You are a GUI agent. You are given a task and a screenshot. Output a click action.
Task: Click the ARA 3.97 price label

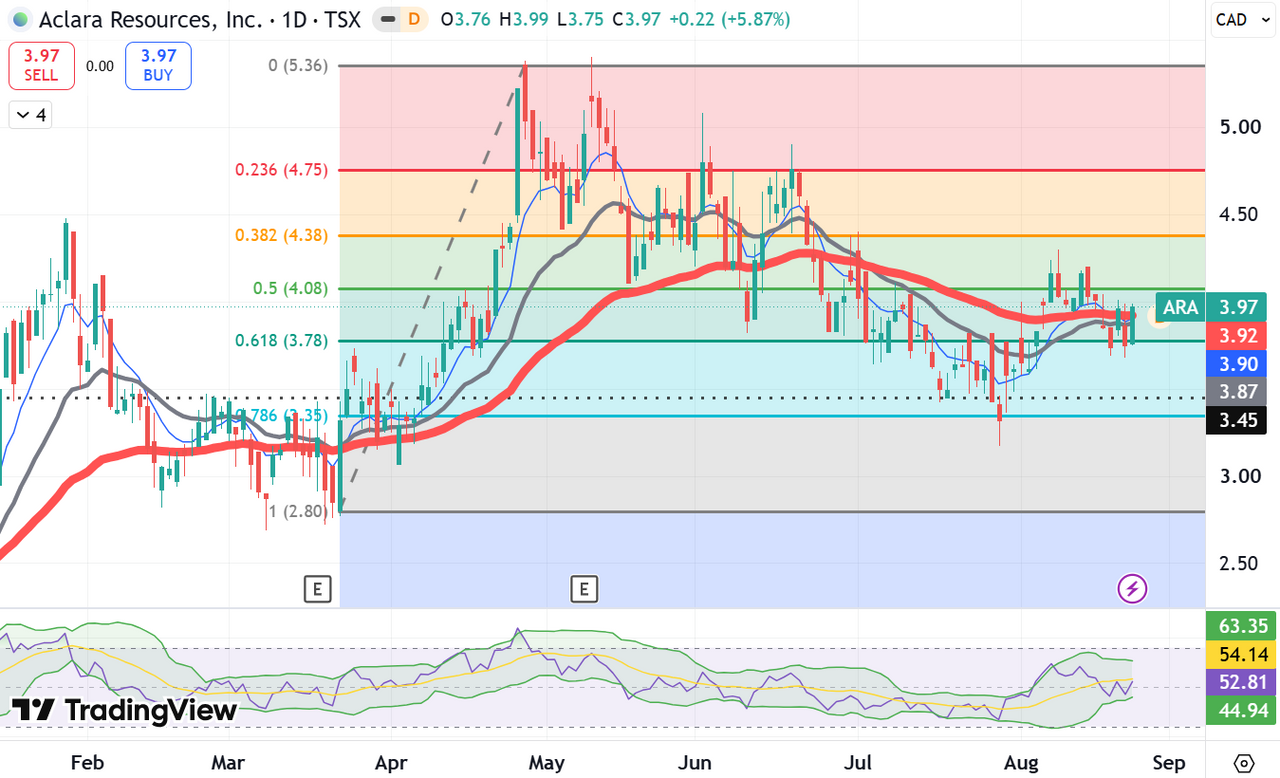pos(1211,306)
